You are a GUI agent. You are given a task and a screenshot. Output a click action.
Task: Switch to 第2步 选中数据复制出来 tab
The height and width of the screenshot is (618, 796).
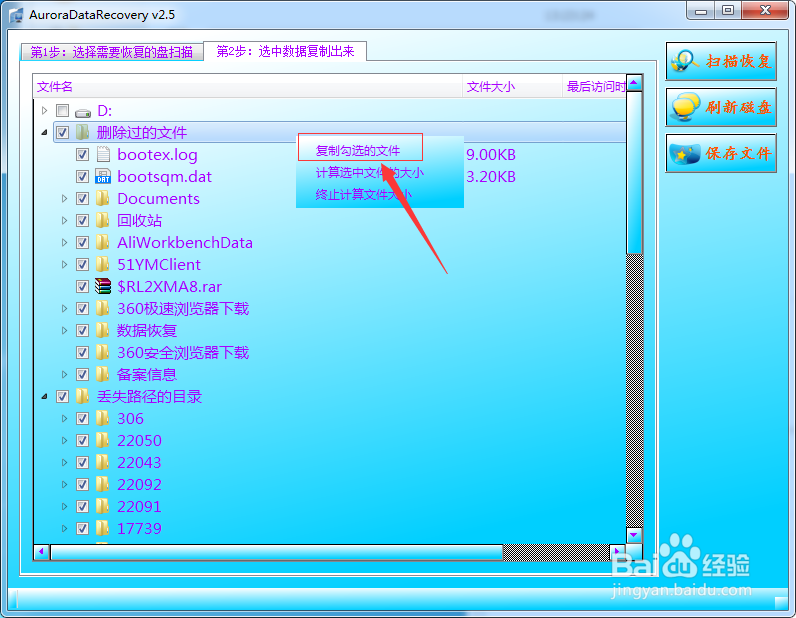[x=285, y=51]
